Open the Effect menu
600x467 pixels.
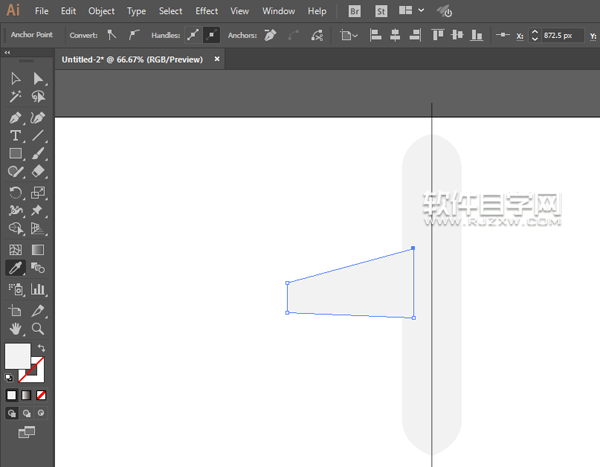point(206,11)
